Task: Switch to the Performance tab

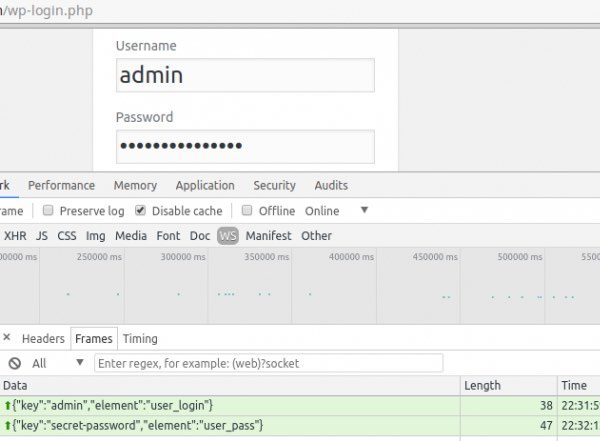Action: 61,185
